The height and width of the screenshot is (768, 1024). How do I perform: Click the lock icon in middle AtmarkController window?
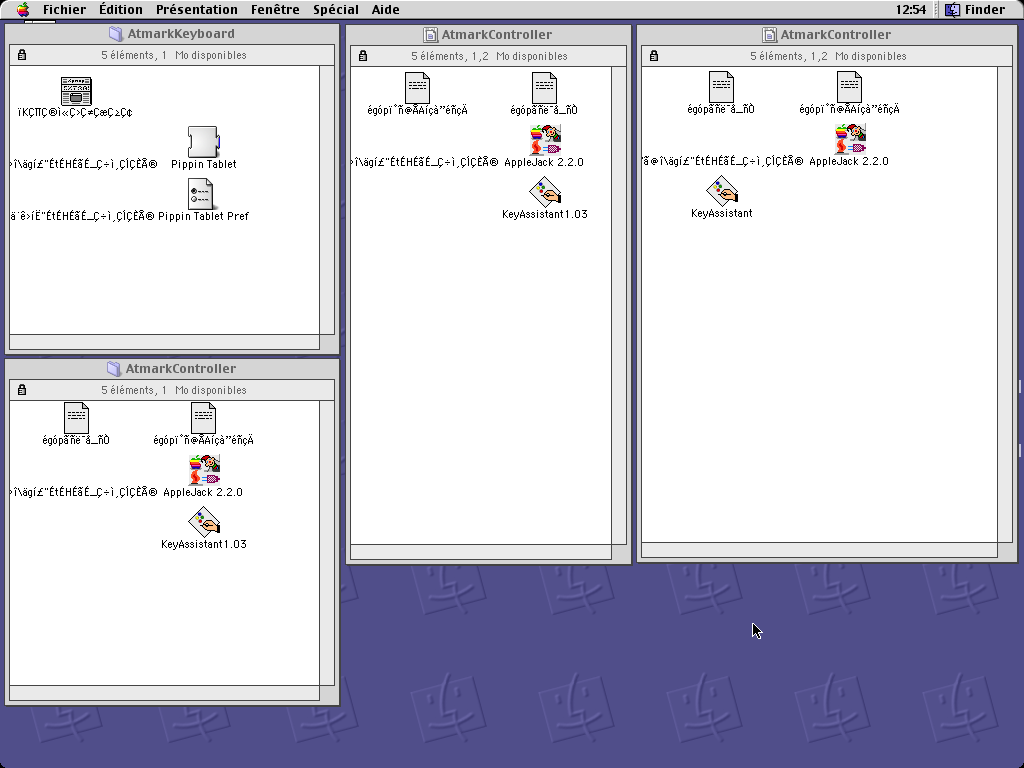tap(363, 56)
